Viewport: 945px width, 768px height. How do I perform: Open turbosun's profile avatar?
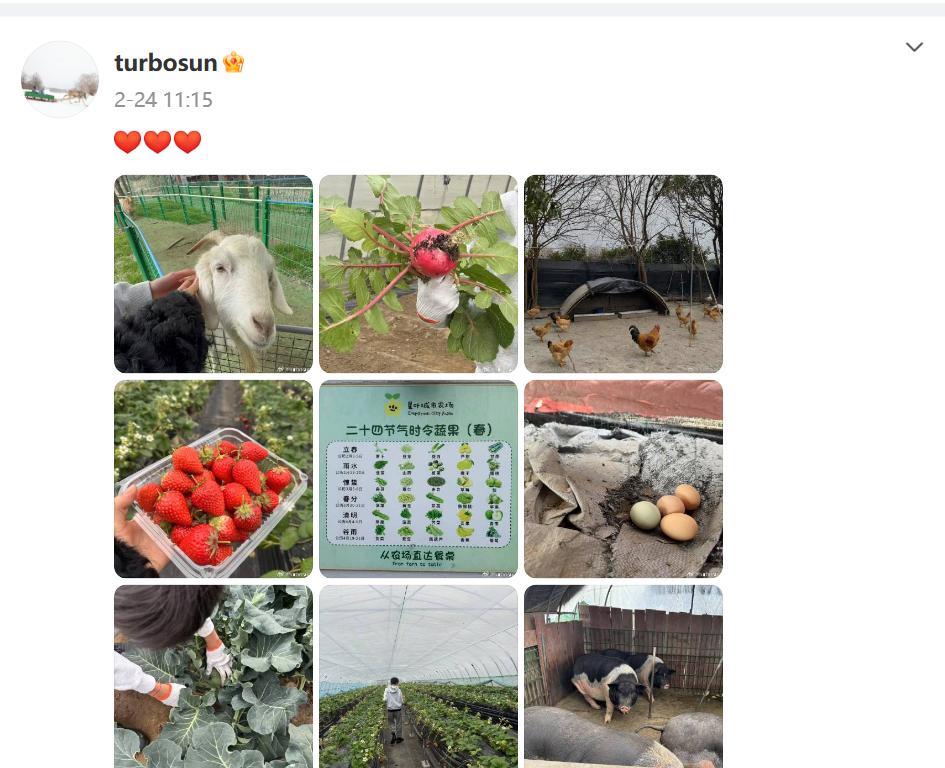pos(60,79)
